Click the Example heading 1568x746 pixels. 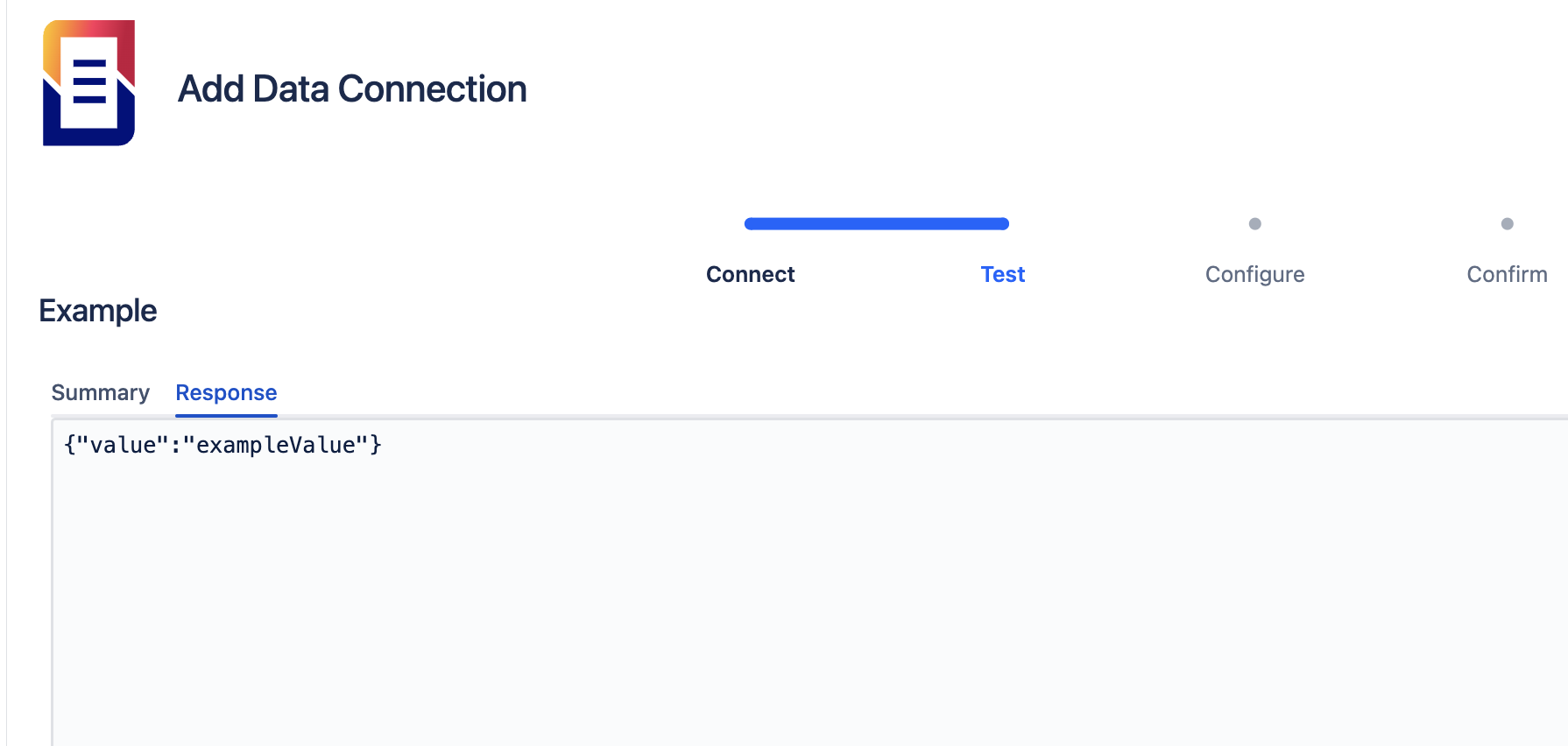click(98, 311)
